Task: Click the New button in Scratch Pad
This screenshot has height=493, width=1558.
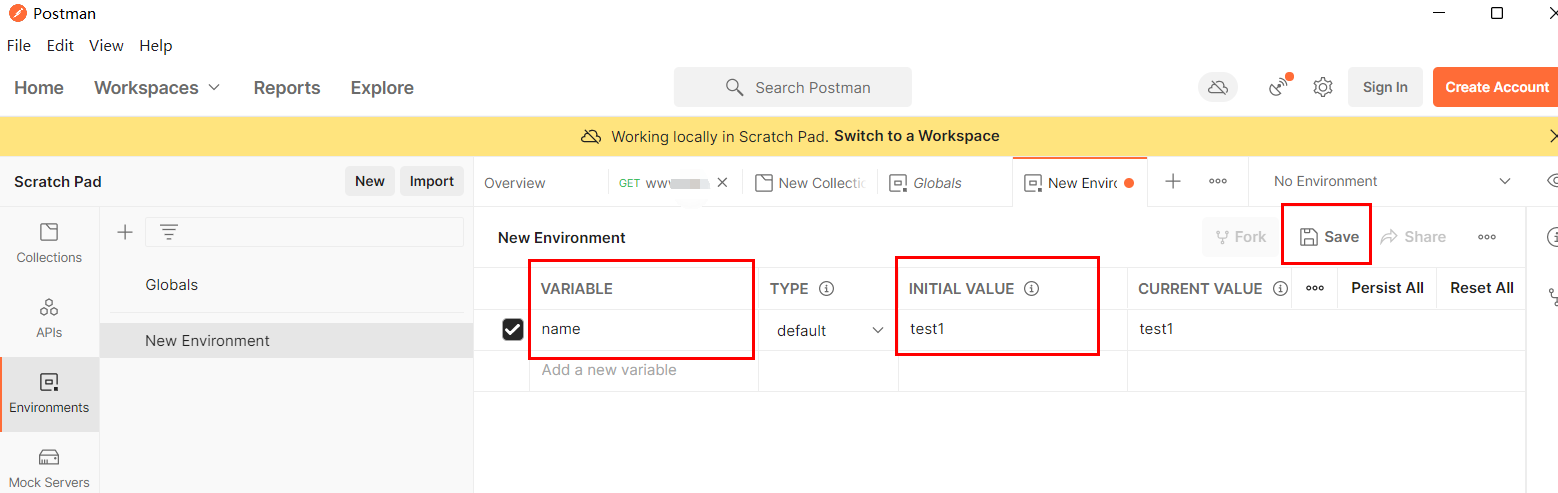Action: click(x=370, y=181)
